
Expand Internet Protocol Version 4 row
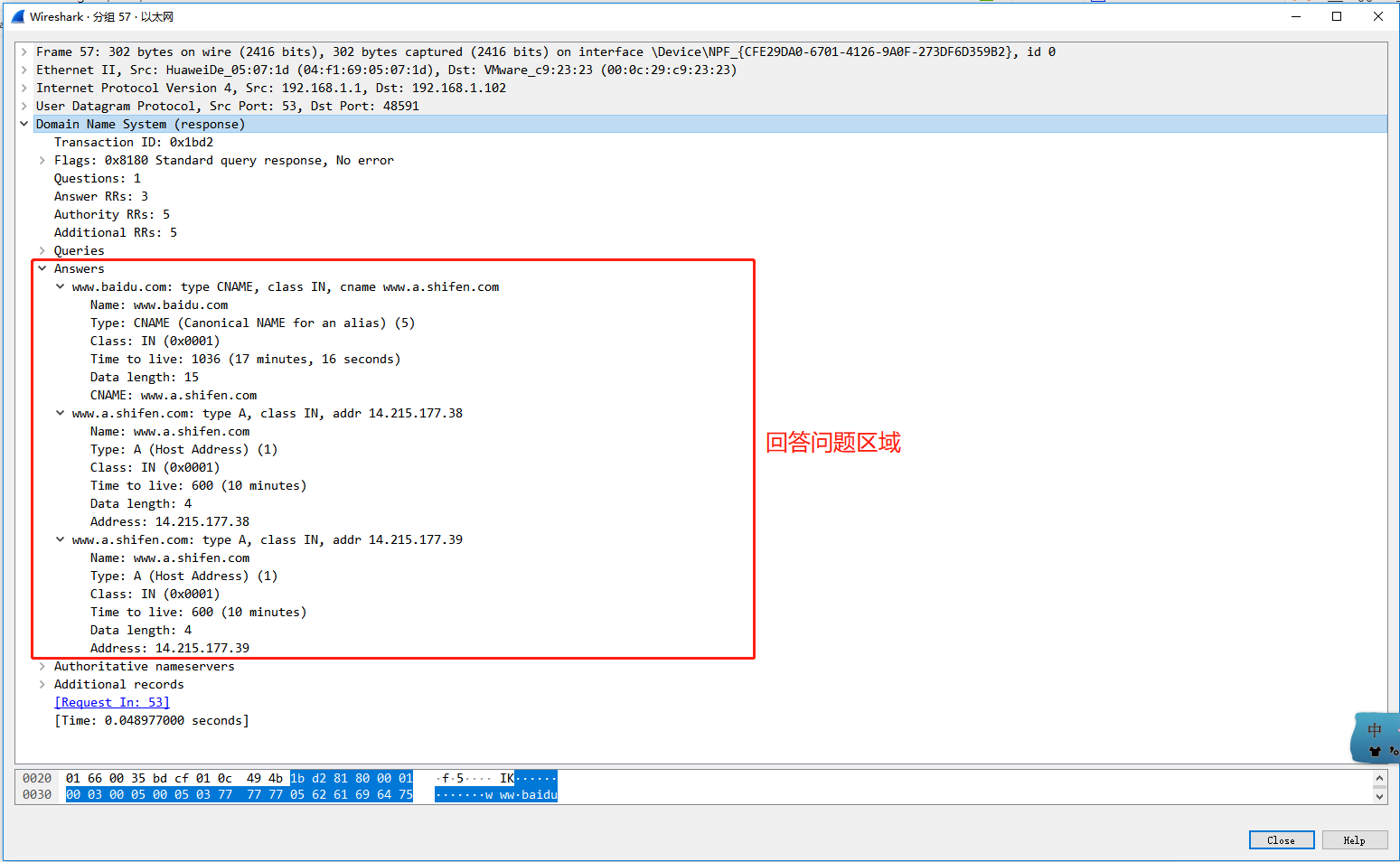click(24, 88)
